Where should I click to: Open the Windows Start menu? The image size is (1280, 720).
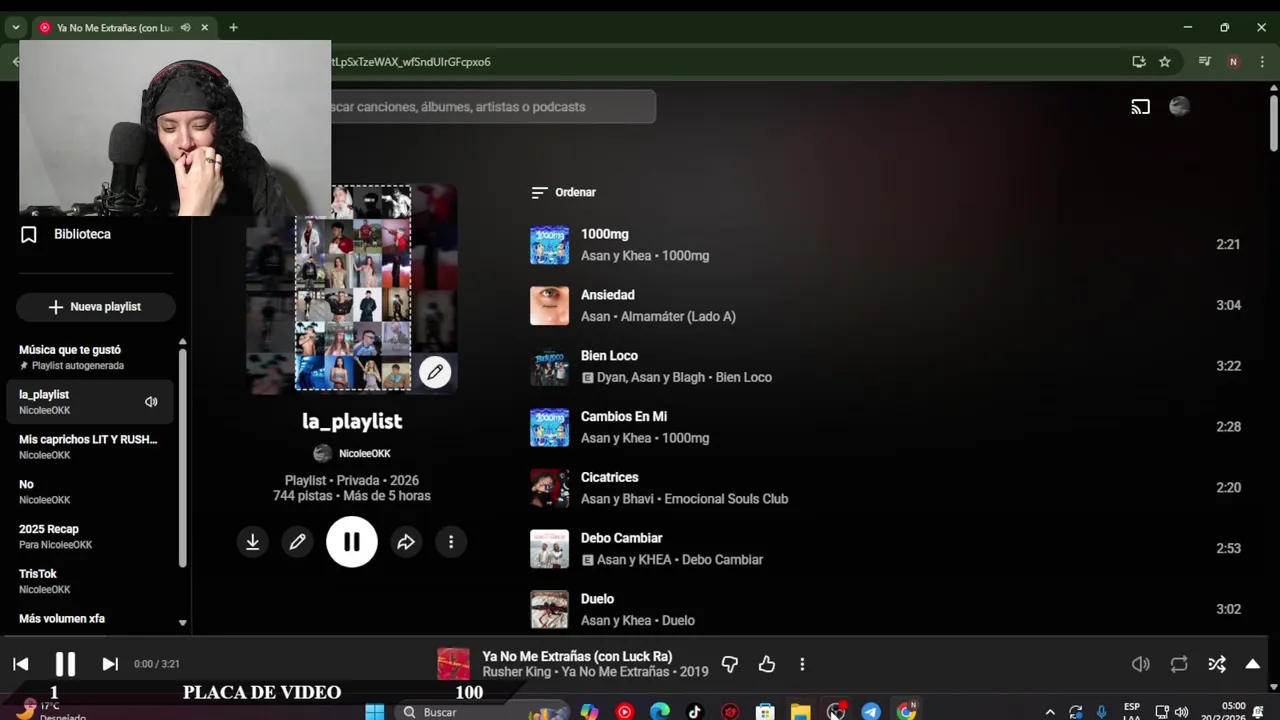pyautogui.click(x=375, y=712)
